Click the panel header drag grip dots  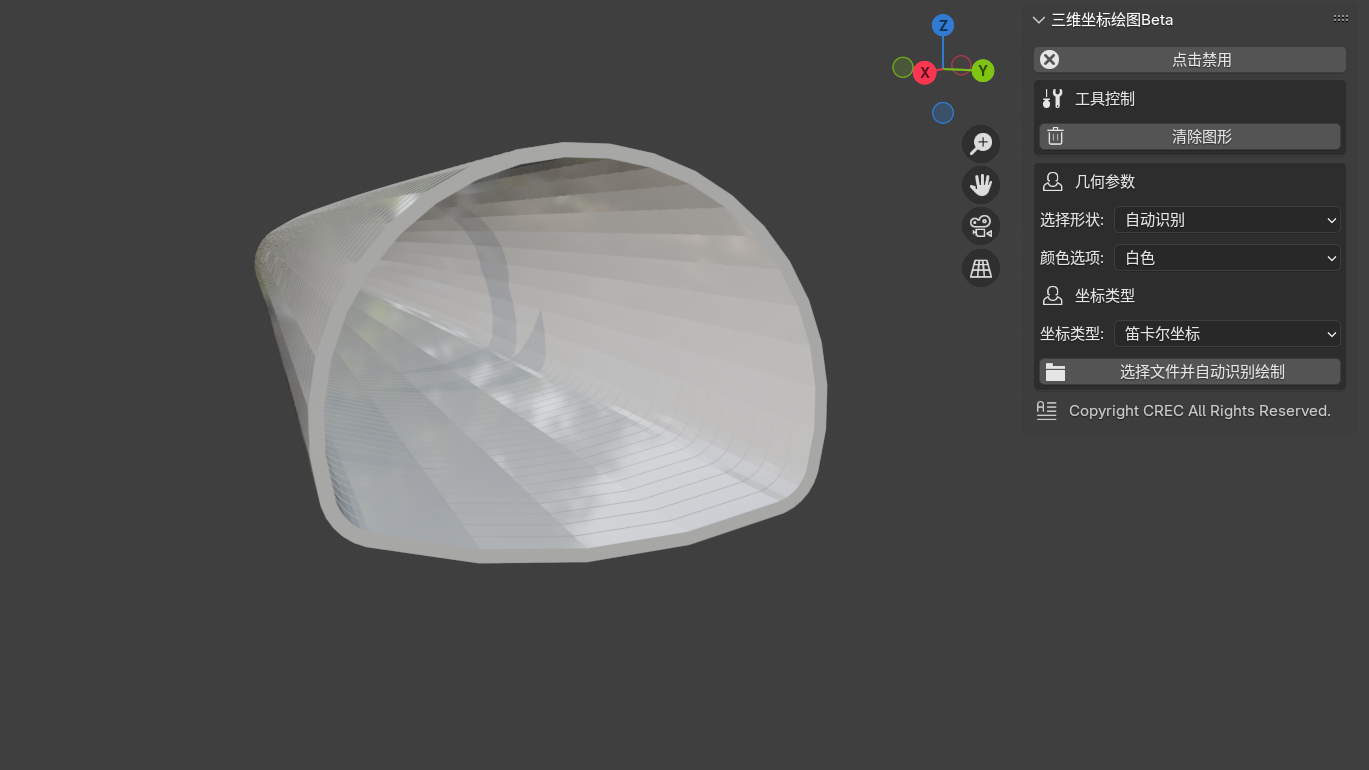pyautogui.click(x=1340, y=19)
